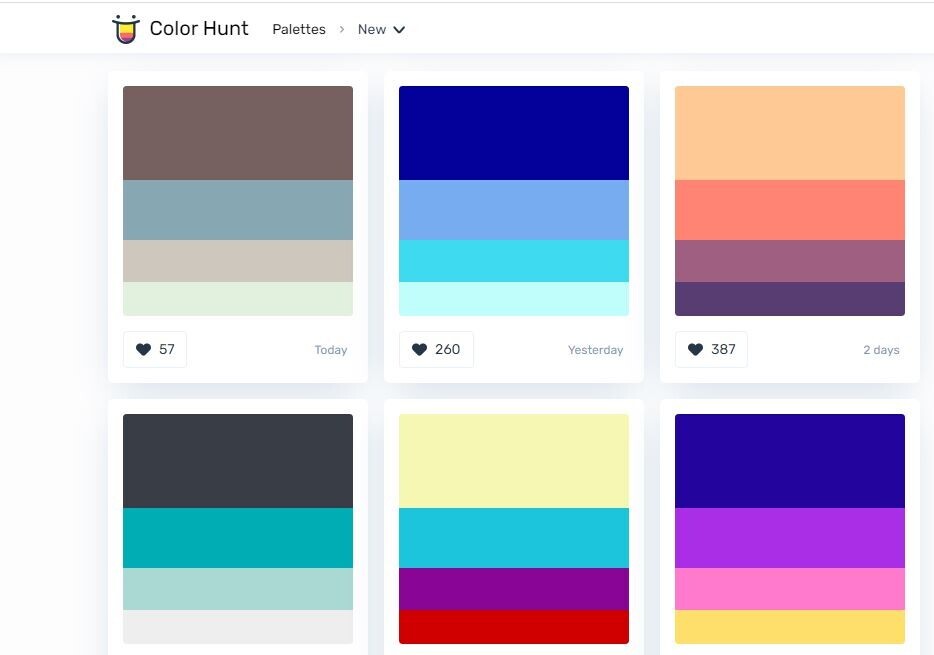Select the dark navy blue swatch
Image resolution: width=934 pixels, height=655 pixels.
point(513,133)
